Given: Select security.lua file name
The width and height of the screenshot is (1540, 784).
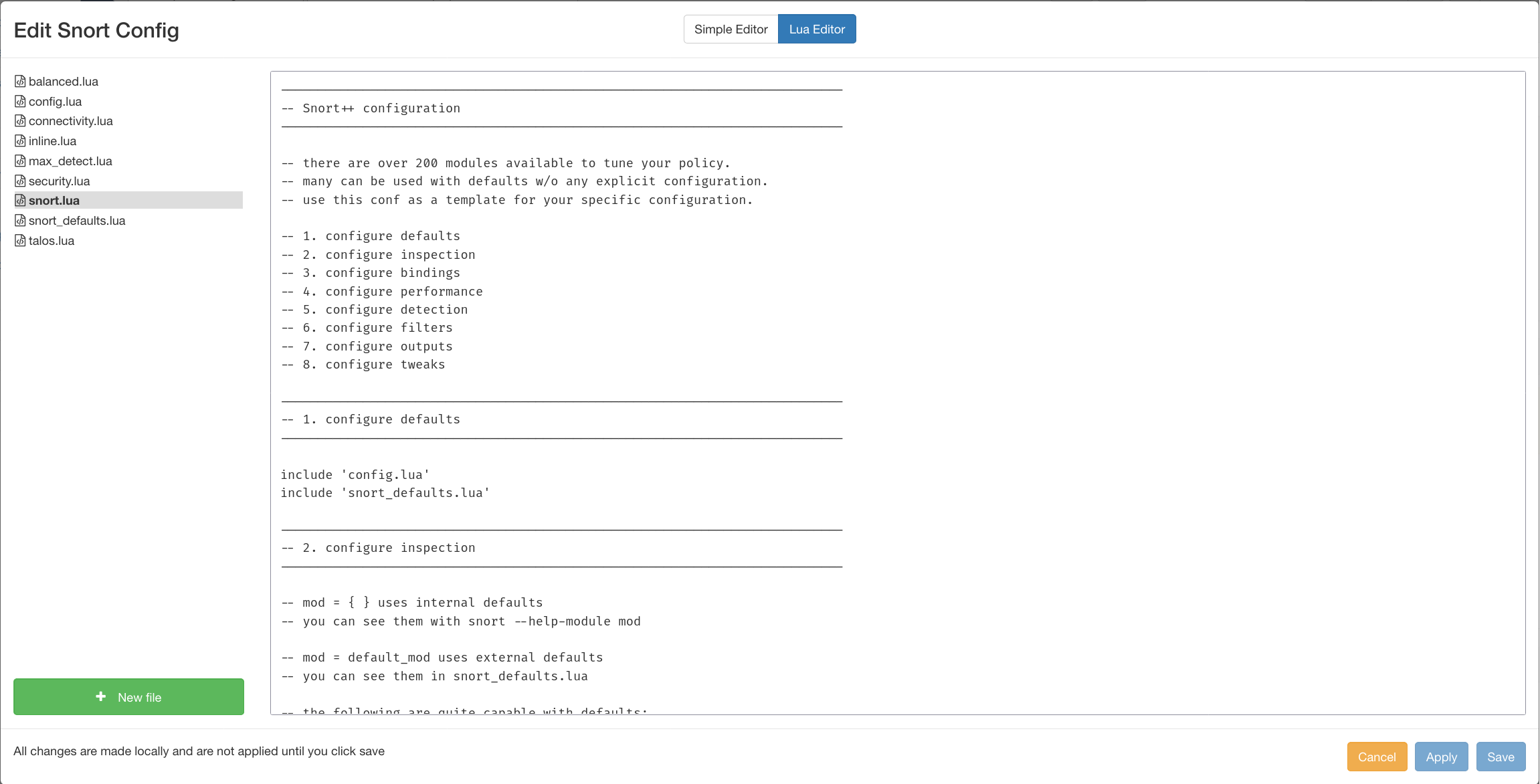Looking at the screenshot, I should pos(59,181).
